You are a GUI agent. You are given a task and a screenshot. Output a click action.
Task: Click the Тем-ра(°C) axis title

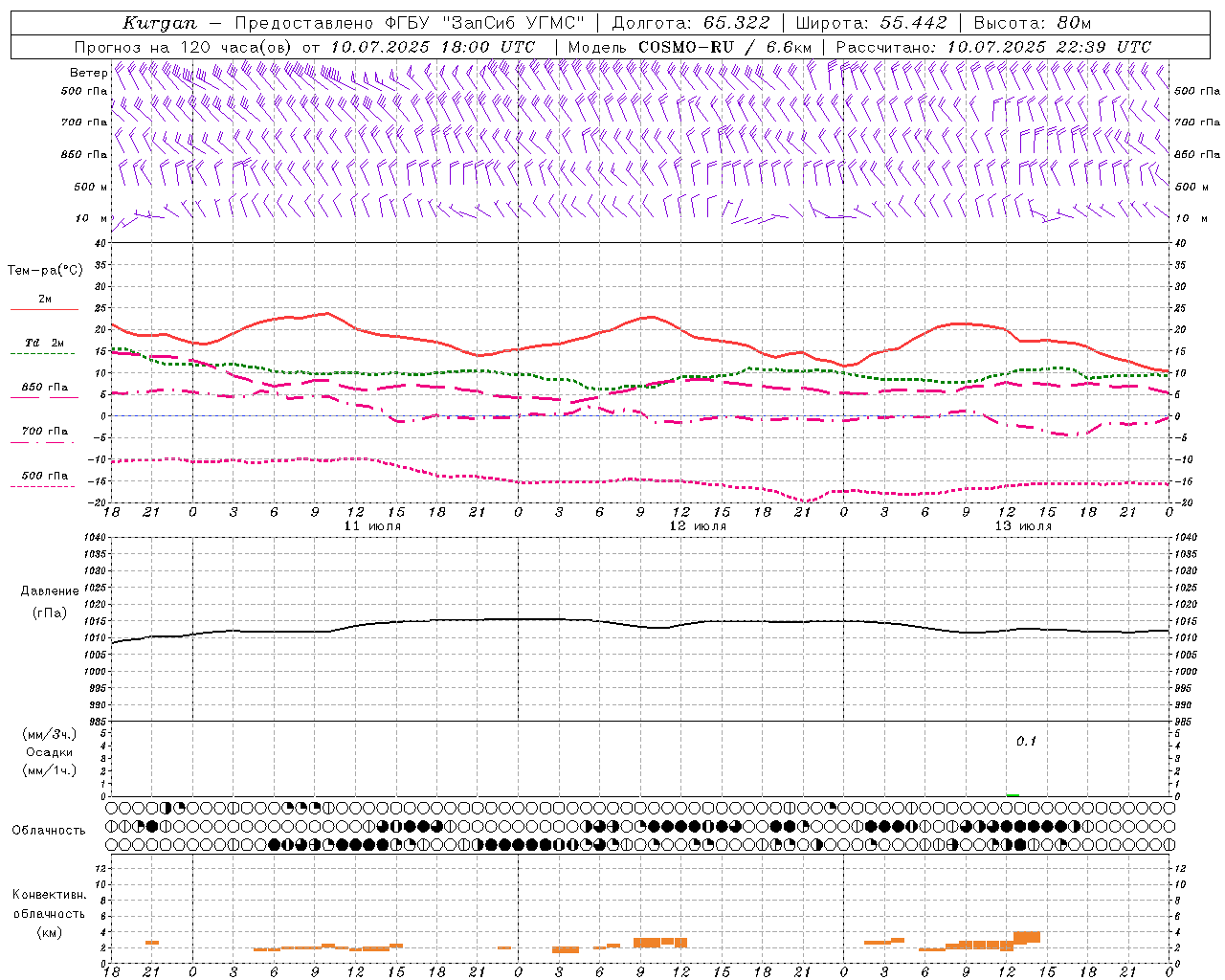(45, 271)
